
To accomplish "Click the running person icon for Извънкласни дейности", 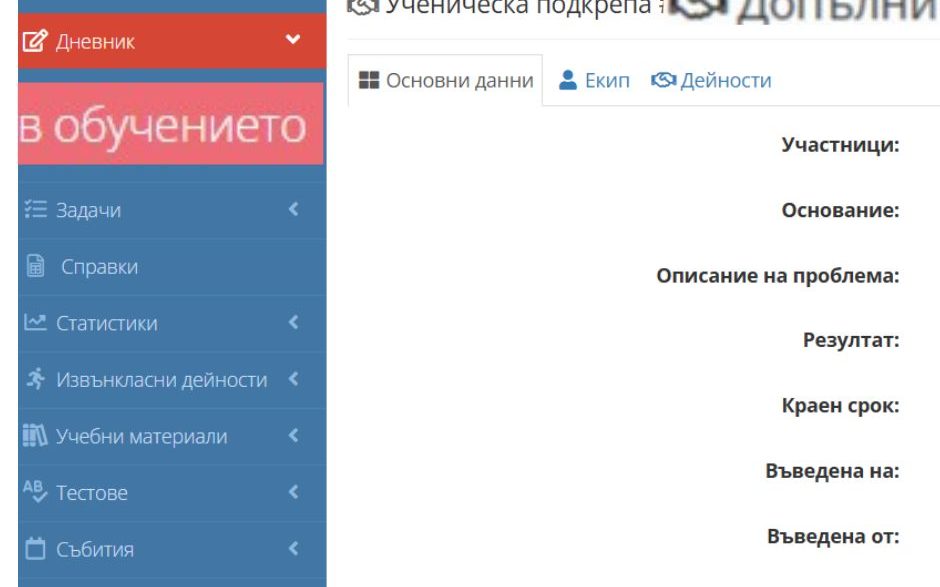I will [34, 380].
